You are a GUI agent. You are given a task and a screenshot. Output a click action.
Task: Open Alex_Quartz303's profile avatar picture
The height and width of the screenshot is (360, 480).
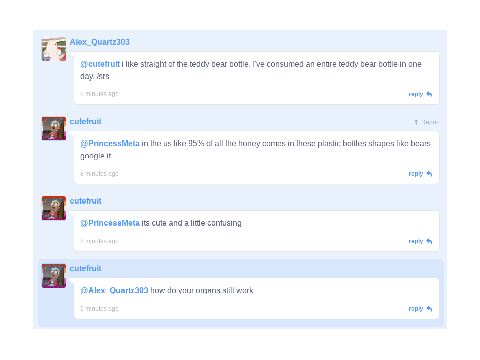54,49
